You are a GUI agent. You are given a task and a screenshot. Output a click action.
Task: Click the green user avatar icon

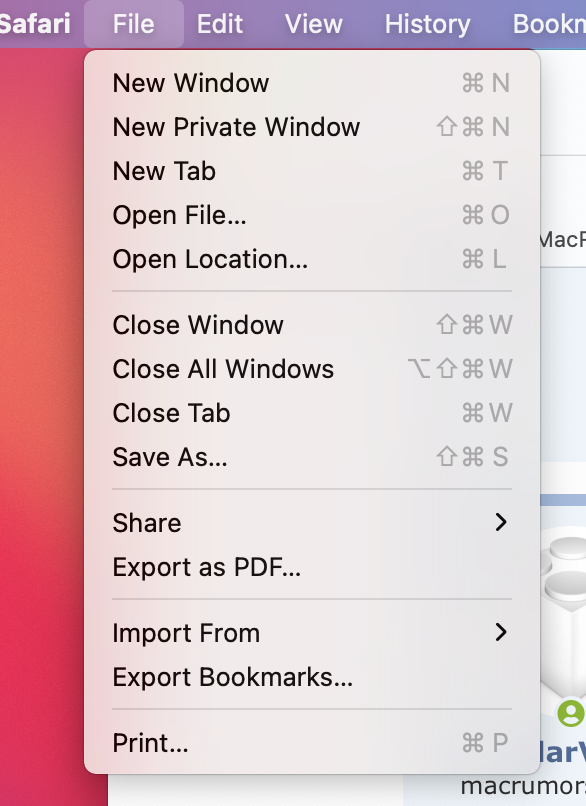click(x=571, y=713)
